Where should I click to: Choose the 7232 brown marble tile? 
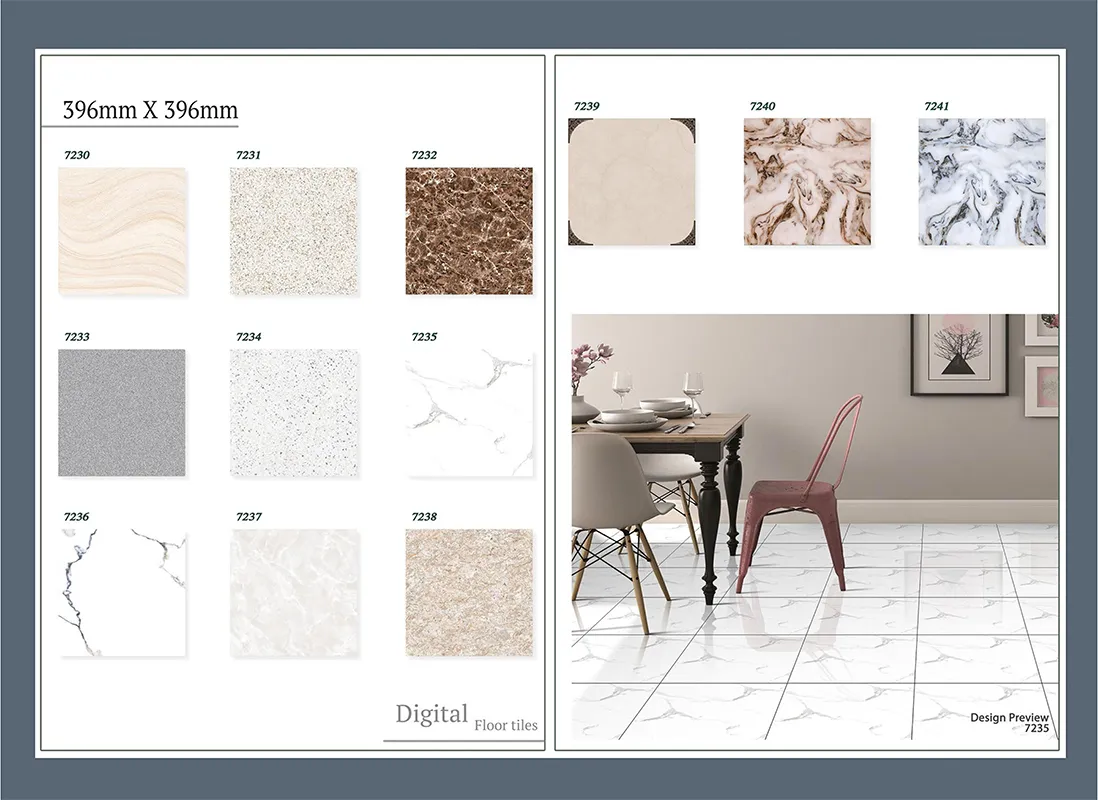tap(469, 231)
